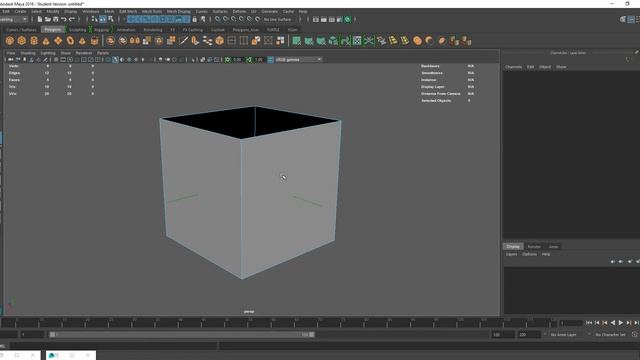
Task: Open the No Live Surface field
Action: tap(278, 19)
